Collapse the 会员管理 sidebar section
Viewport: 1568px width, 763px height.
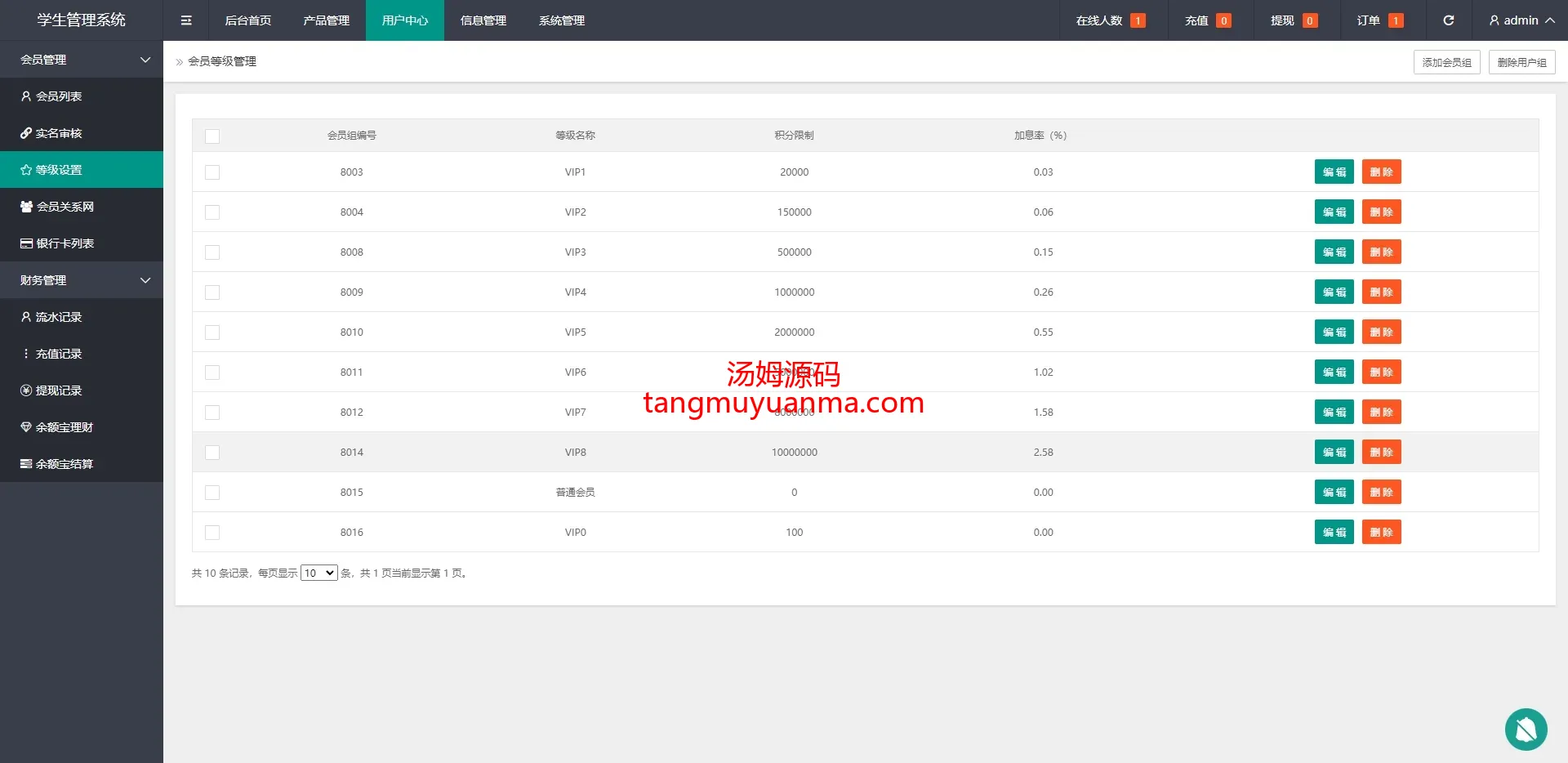pos(82,60)
